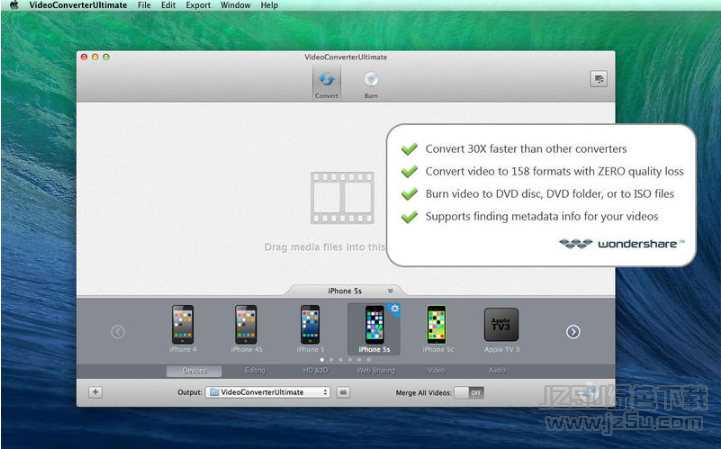The height and width of the screenshot is (449, 721).
Task: Choose the iPhone 5 device preset
Action: tap(310, 328)
